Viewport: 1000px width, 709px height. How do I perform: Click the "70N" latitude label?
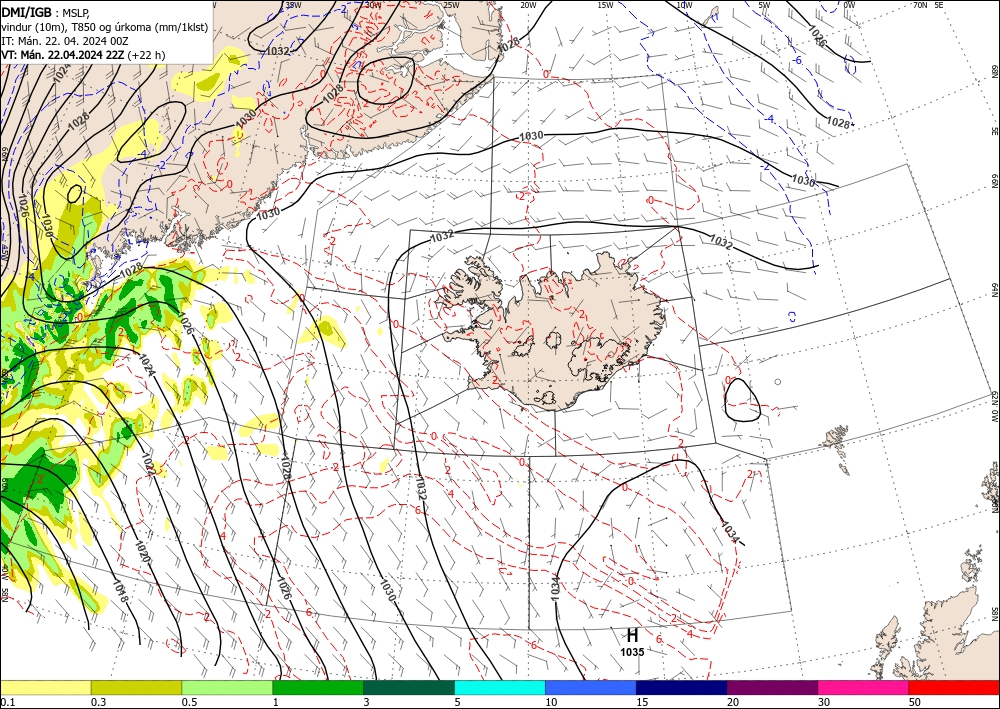click(x=920, y=5)
